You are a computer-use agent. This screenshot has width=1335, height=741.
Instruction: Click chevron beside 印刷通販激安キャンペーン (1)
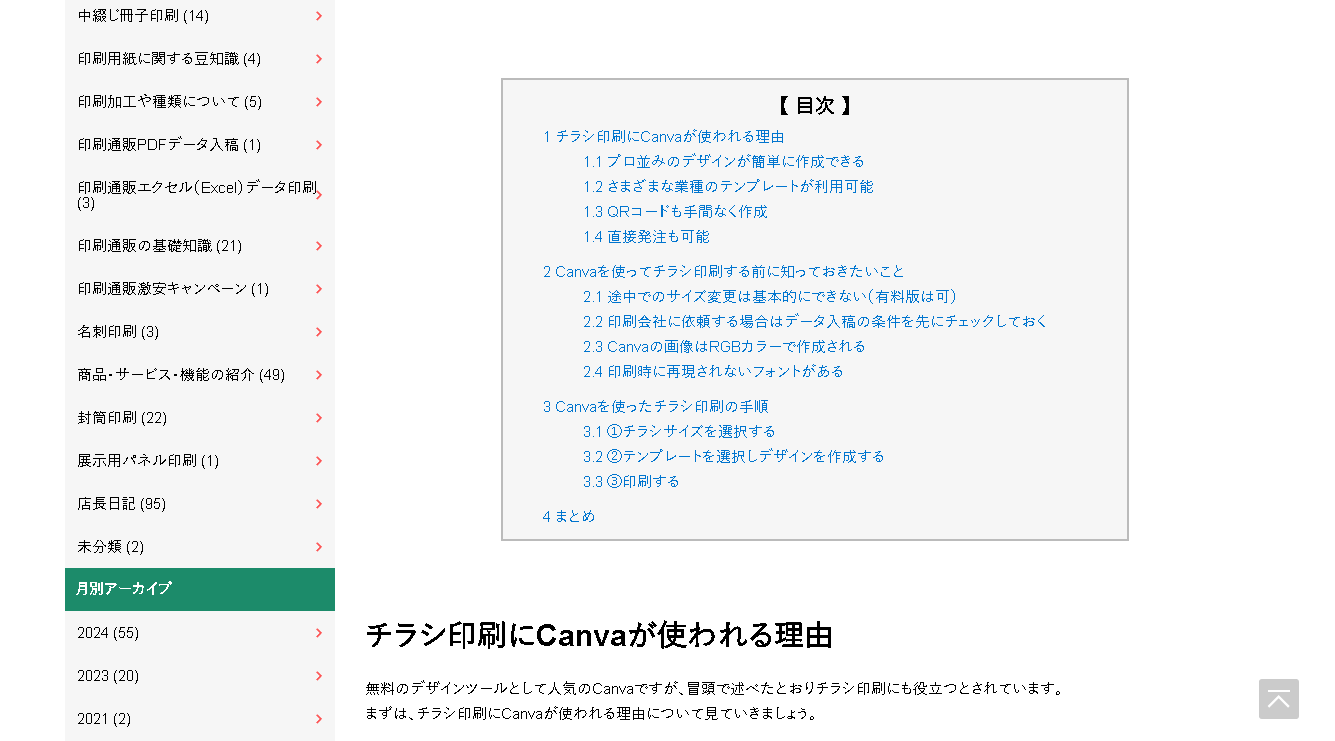coord(319,289)
